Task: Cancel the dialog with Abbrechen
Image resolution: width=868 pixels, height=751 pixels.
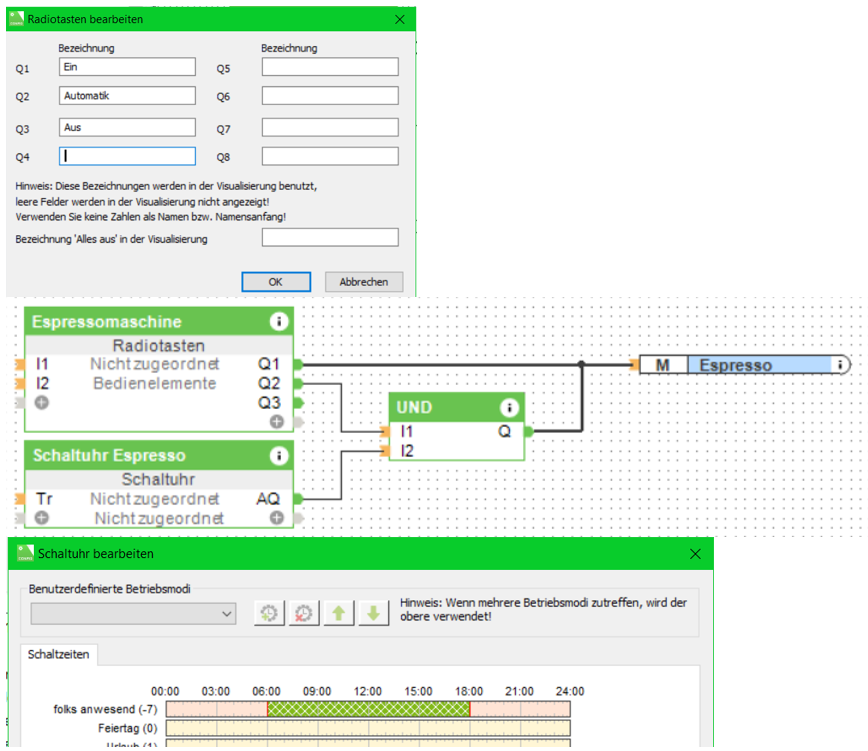Action: (364, 282)
